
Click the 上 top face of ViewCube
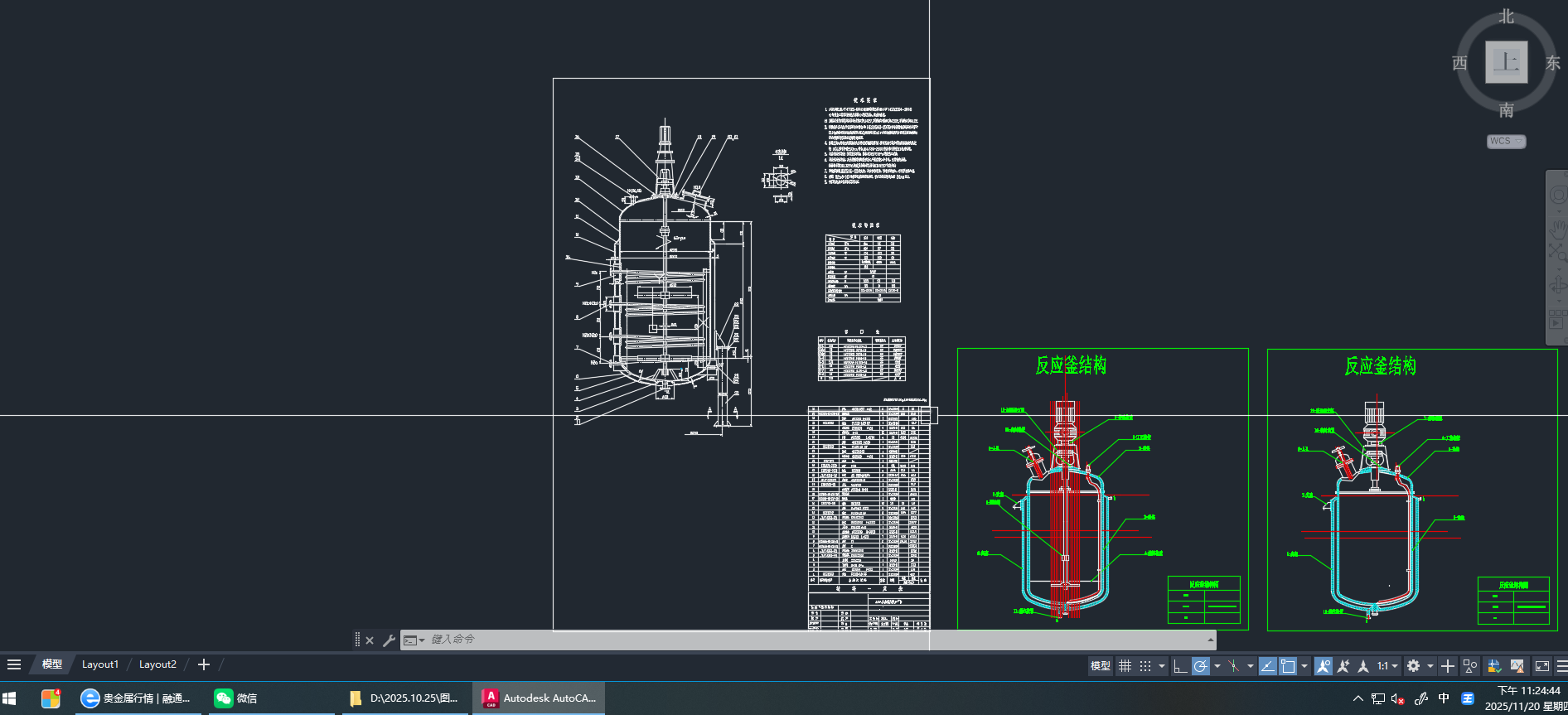1506,62
